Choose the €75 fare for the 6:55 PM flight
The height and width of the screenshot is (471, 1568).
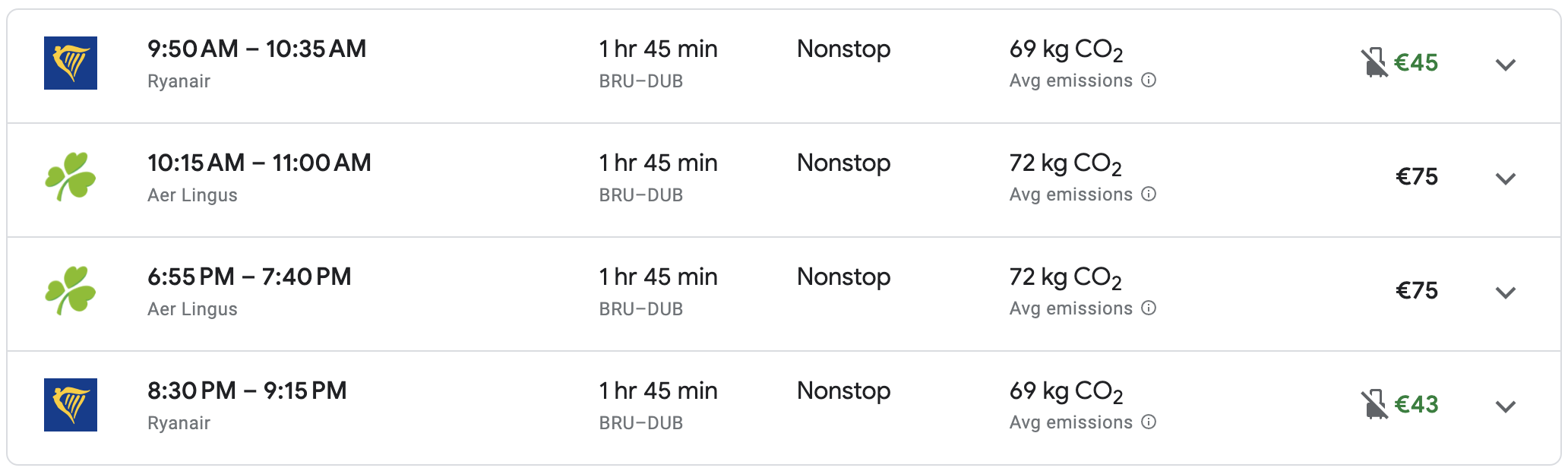pyautogui.click(x=1417, y=291)
